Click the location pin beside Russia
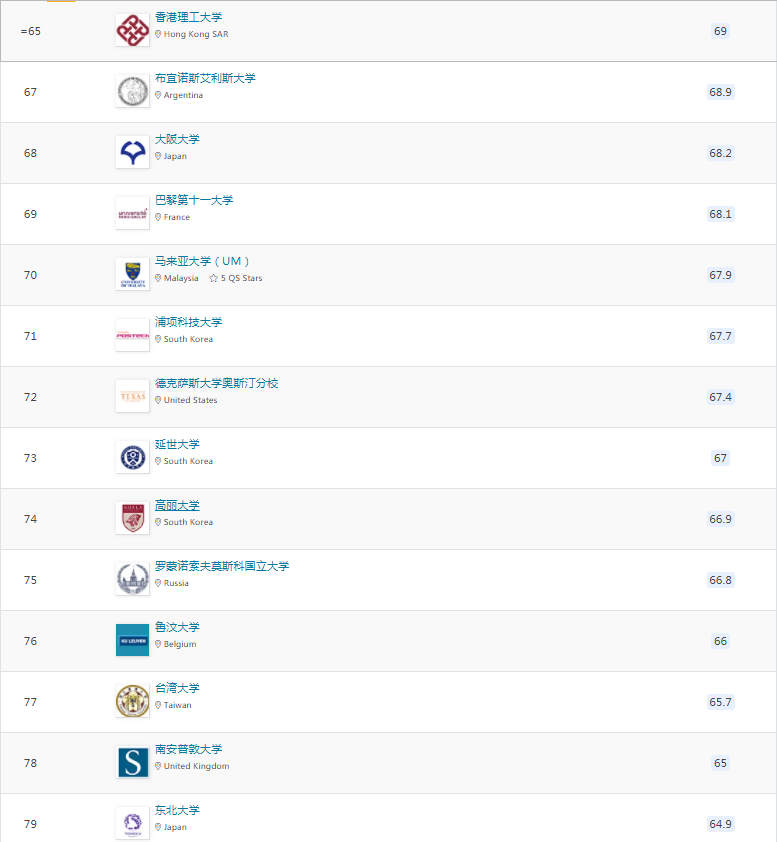This screenshot has height=842, width=777. coord(158,583)
